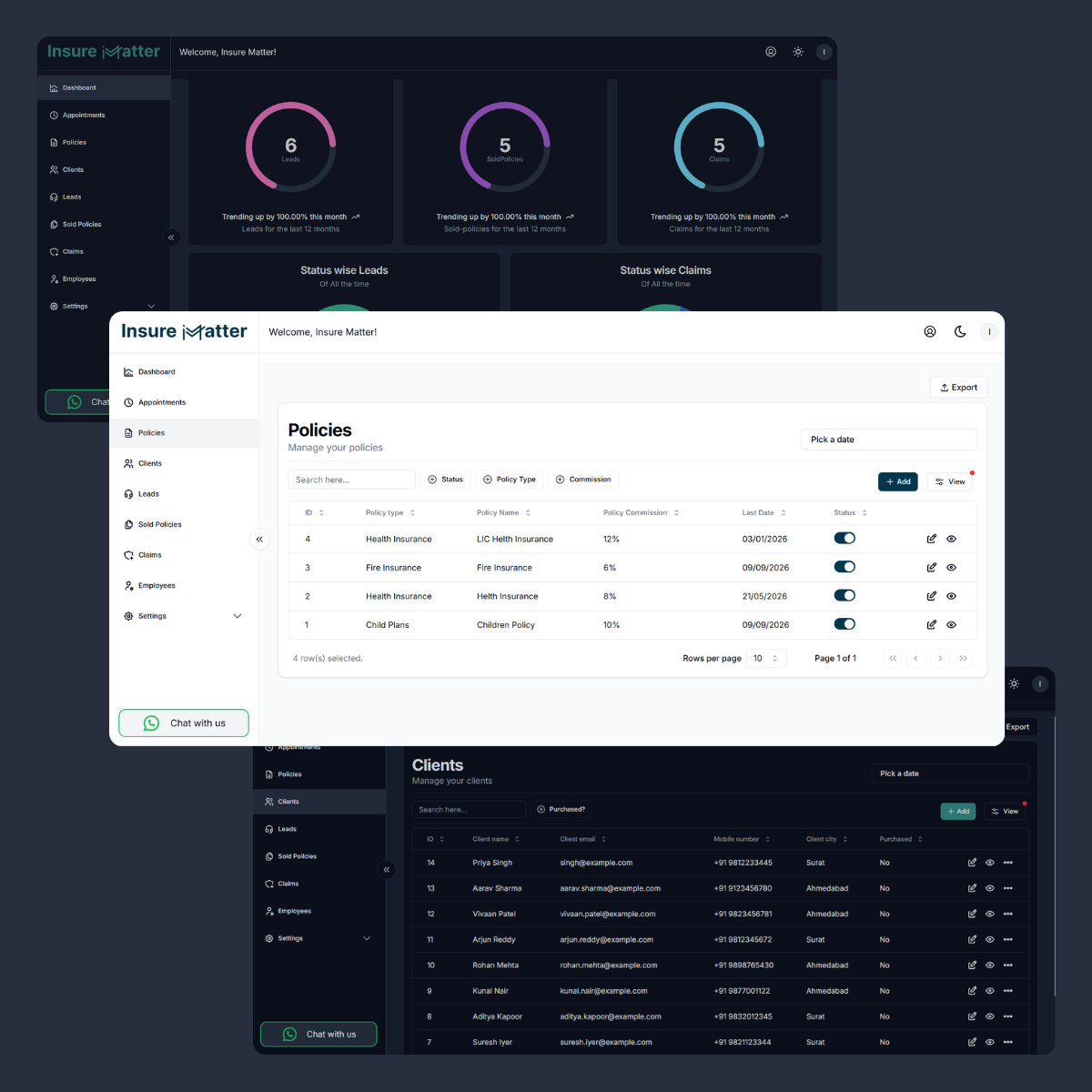Open Sold Policies in the light sidebar
The height and width of the screenshot is (1092, 1092).
point(159,524)
